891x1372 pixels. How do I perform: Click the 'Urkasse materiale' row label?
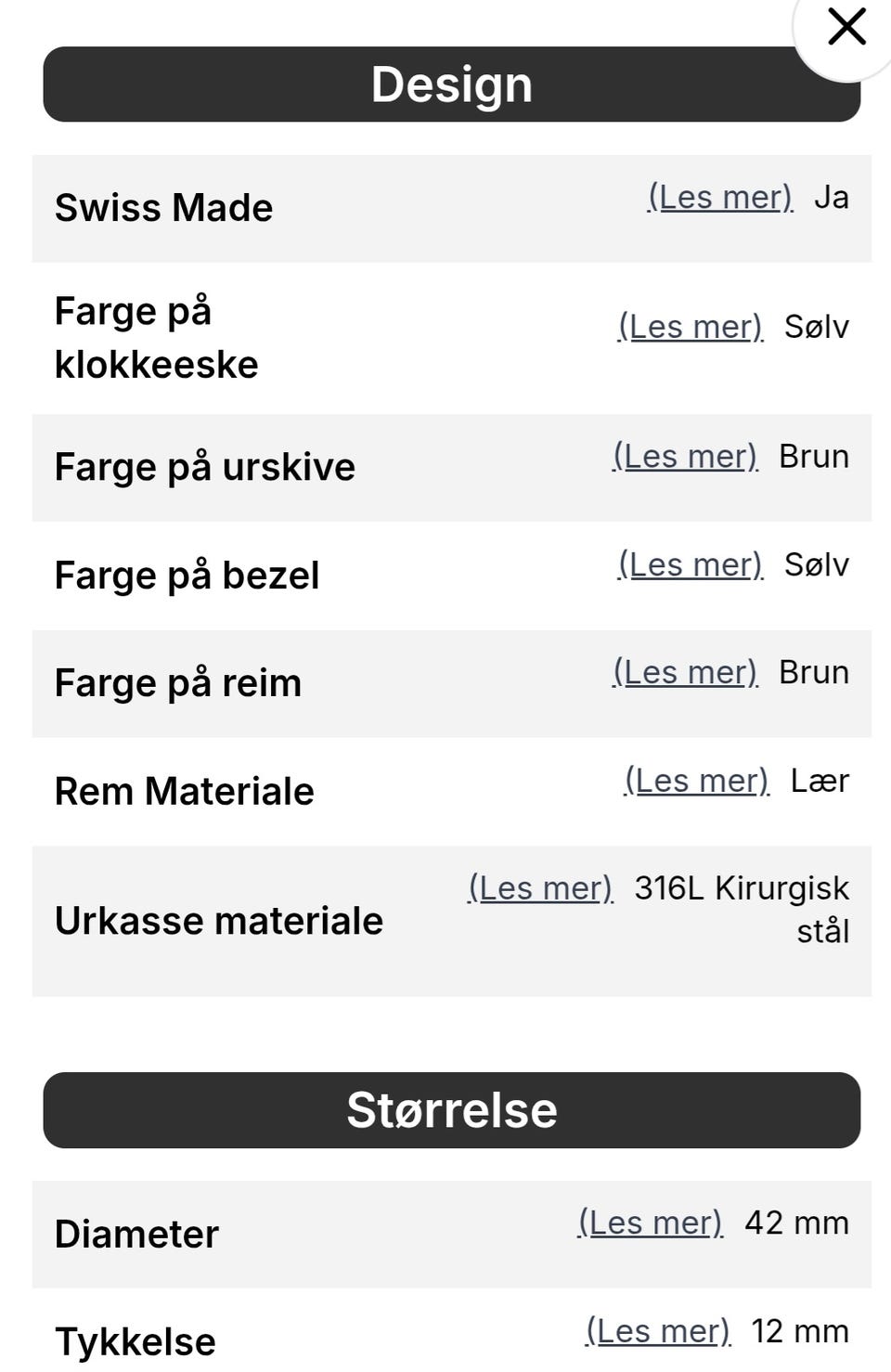pos(219,921)
